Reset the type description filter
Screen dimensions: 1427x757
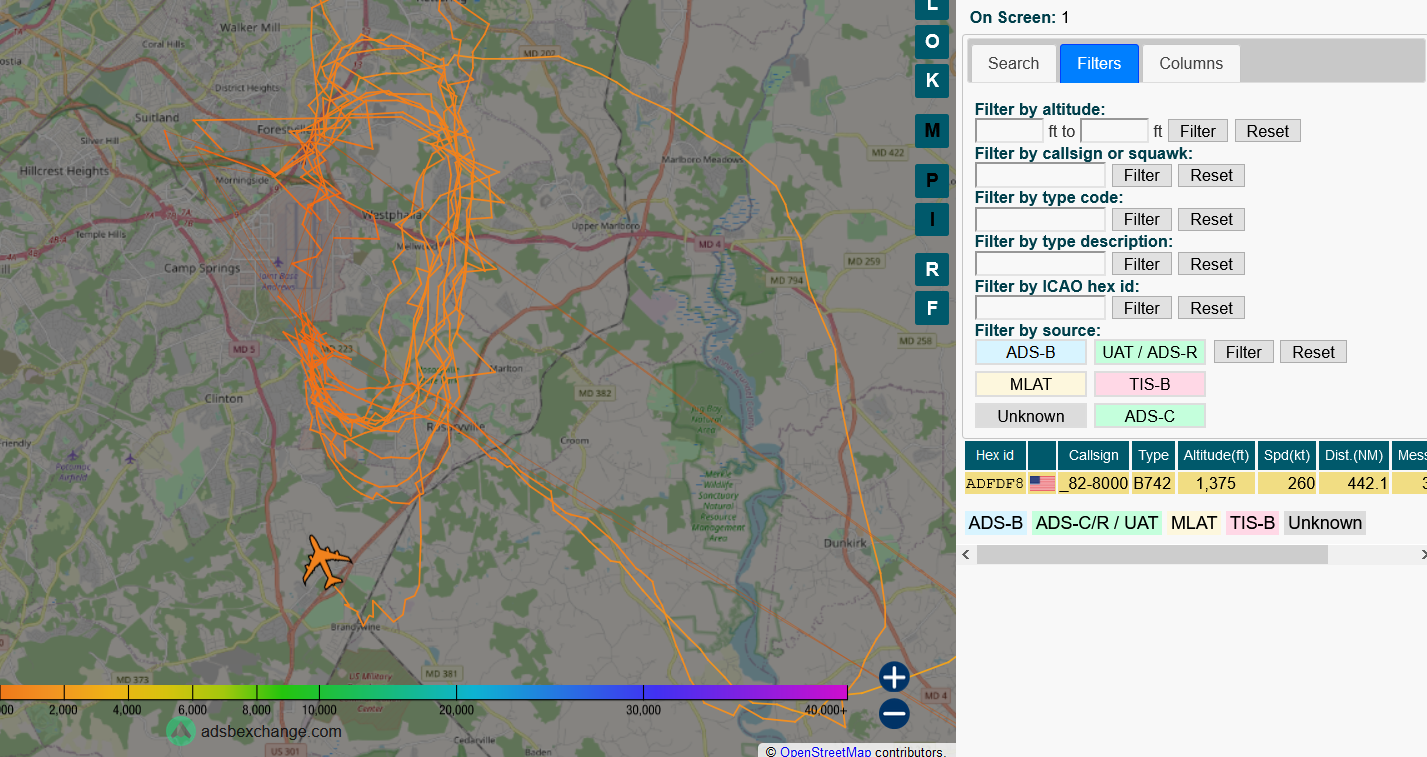[x=1211, y=264]
